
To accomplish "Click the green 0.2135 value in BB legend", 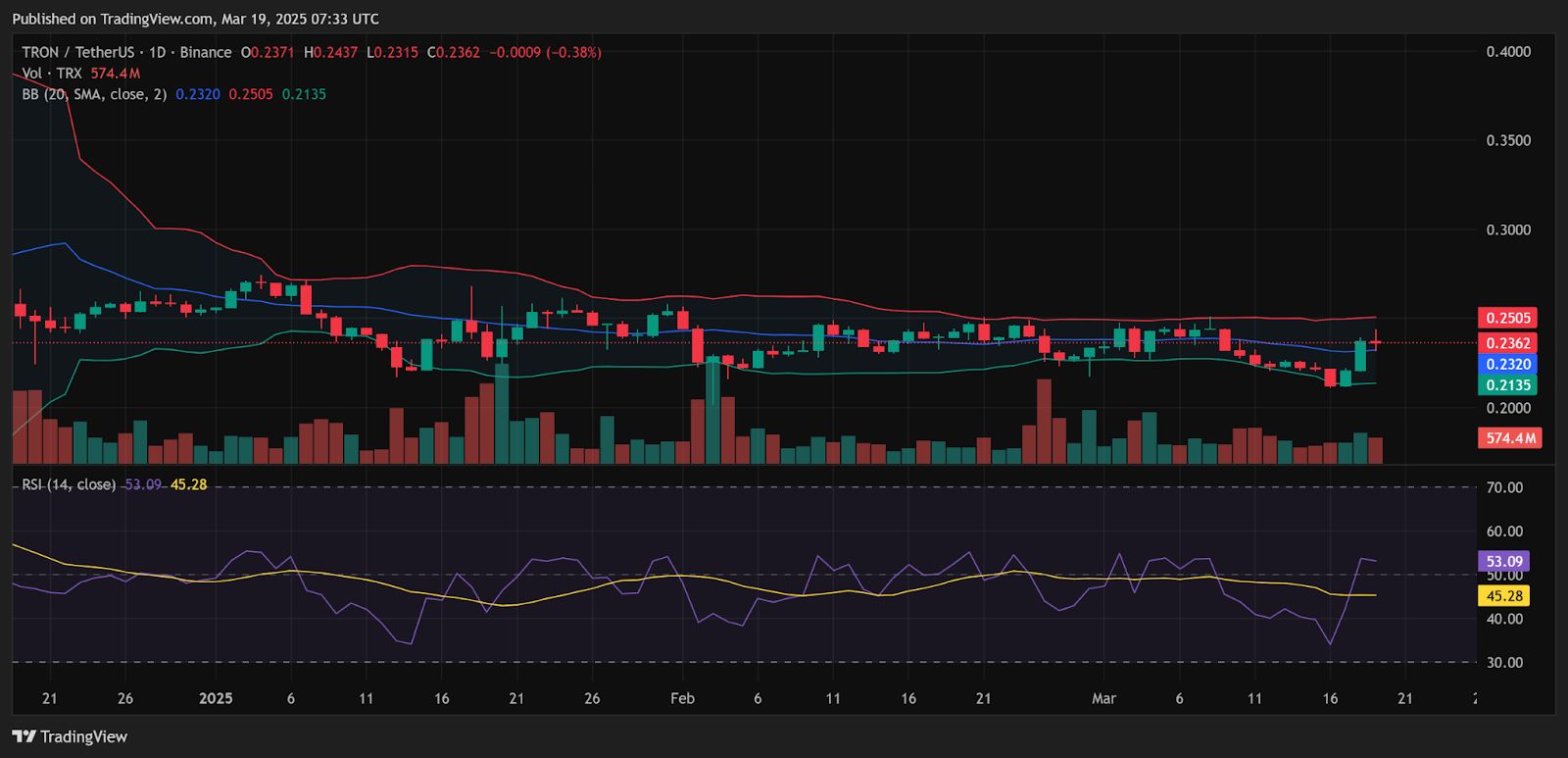I will 304,94.
